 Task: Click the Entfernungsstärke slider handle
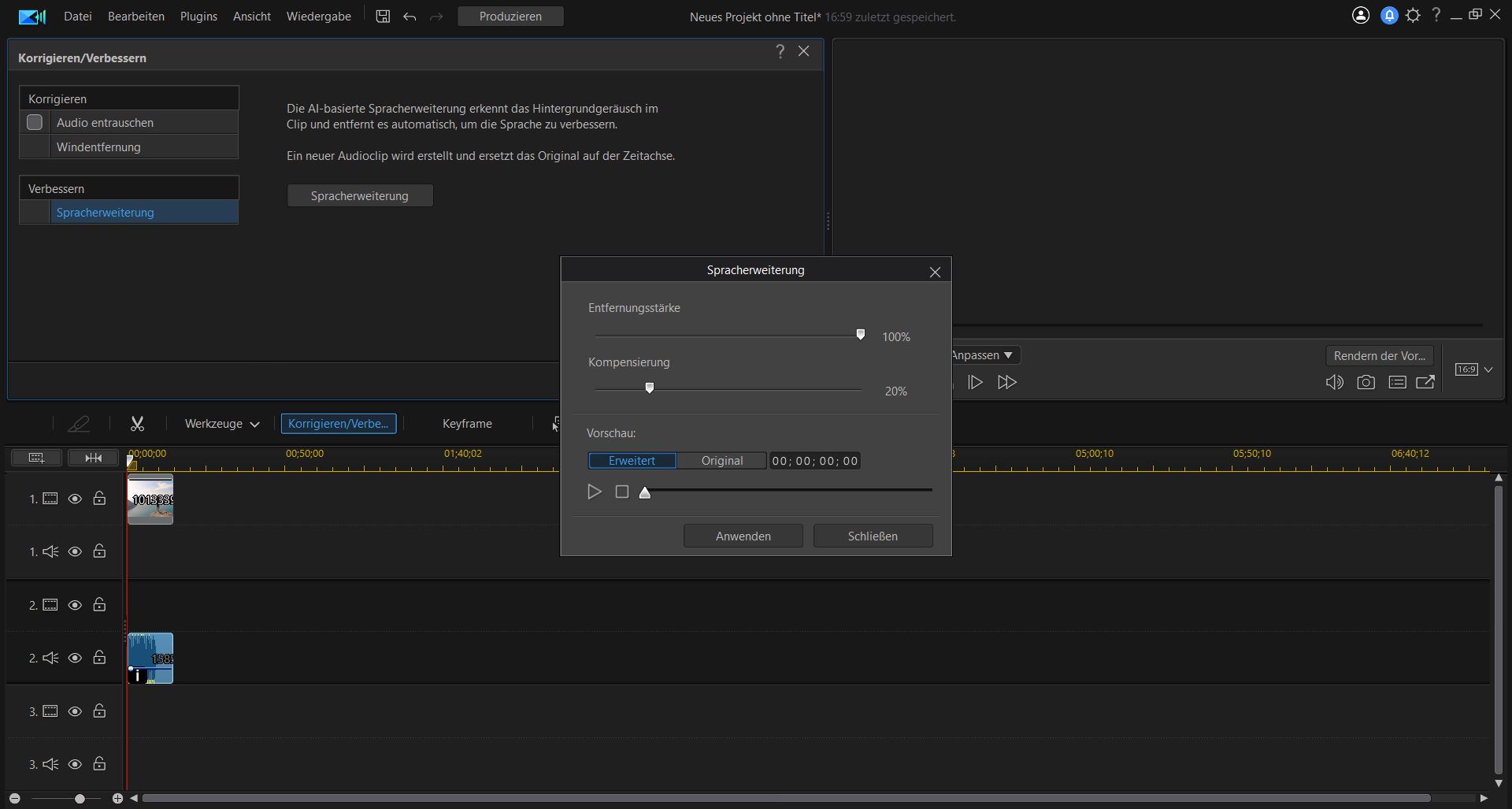coord(861,335)
